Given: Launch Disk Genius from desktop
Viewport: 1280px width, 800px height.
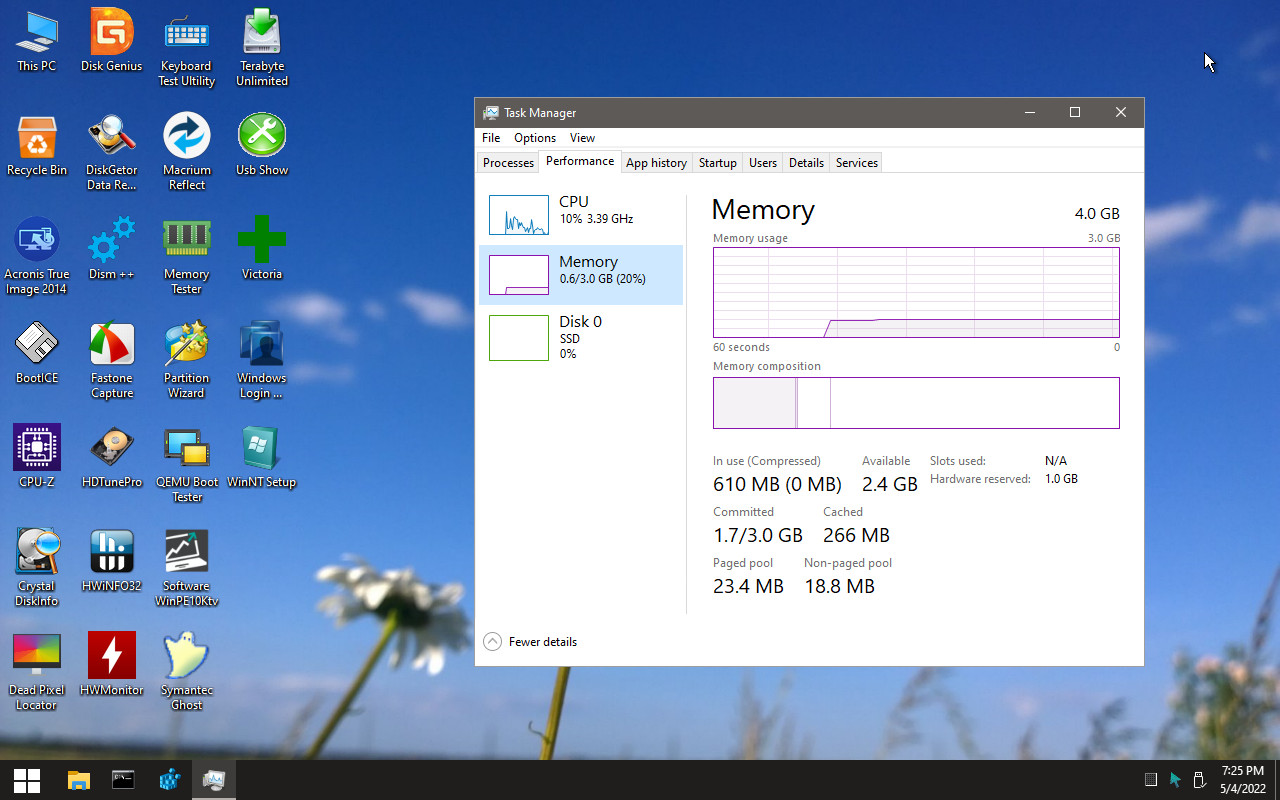Looking at the screenshot, I should [x=112, y=40].
